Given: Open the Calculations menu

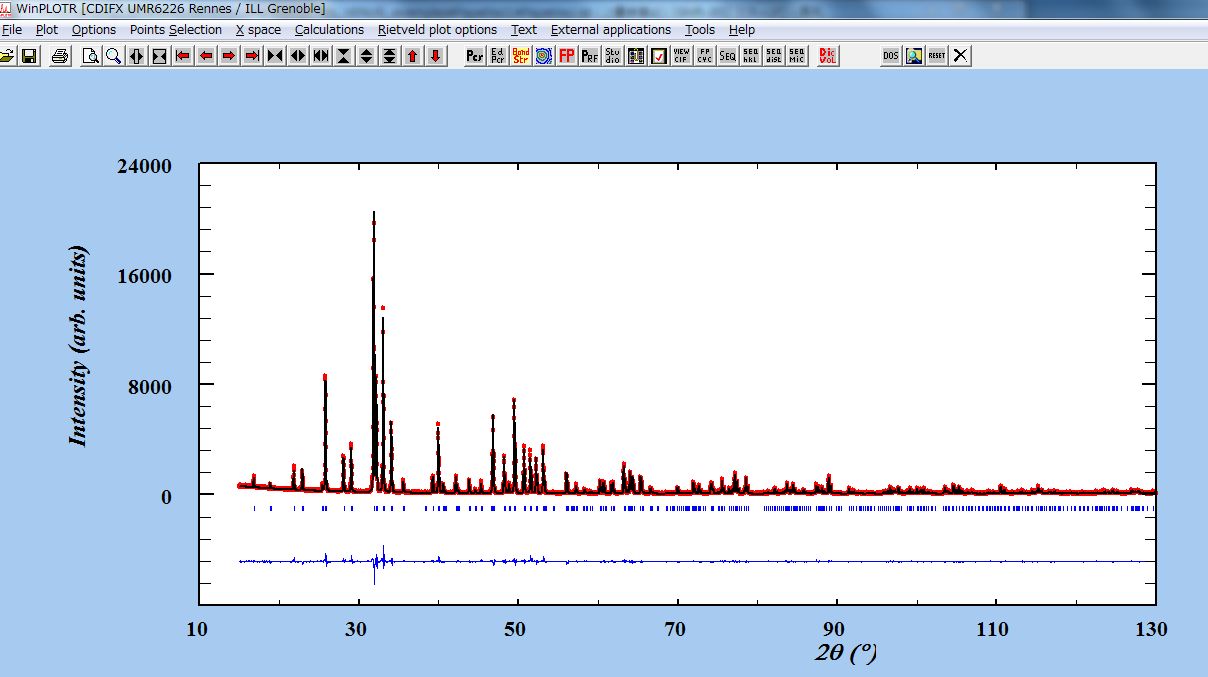Looking at the screenshot, I should 329,30.
